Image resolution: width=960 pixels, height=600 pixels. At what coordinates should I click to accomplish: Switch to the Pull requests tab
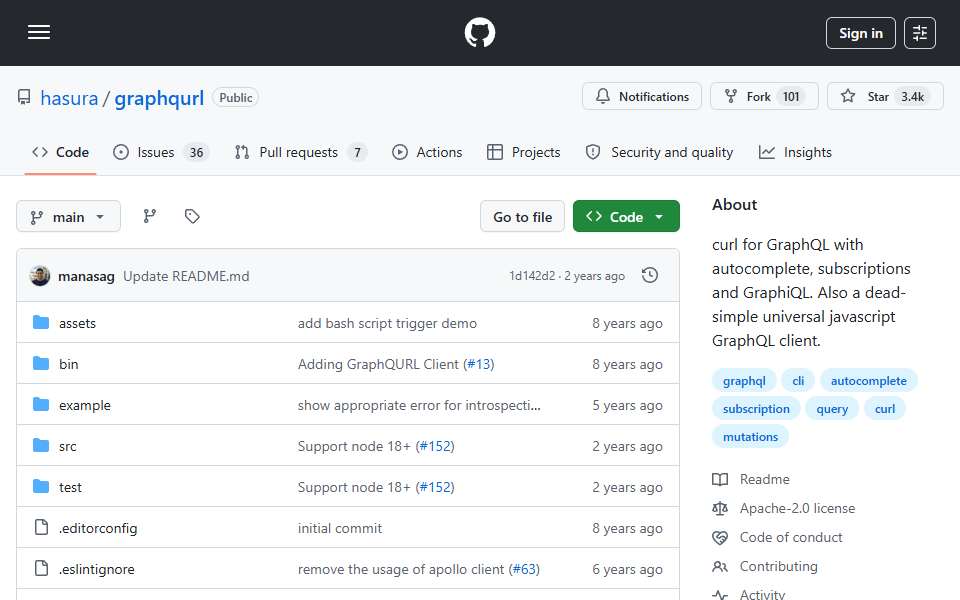(301, 152)
